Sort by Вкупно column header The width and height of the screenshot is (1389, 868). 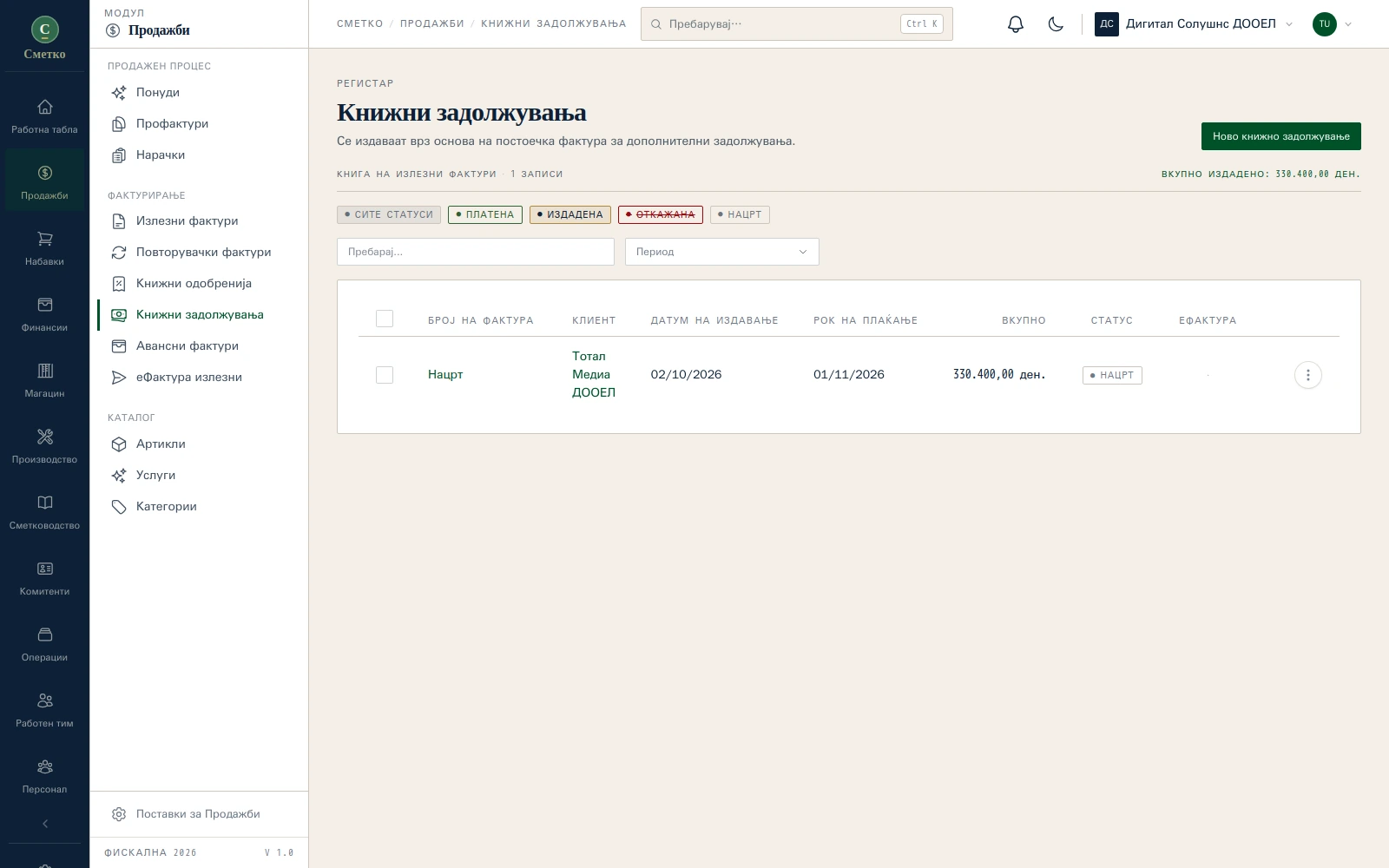[x=1024, y=320]
